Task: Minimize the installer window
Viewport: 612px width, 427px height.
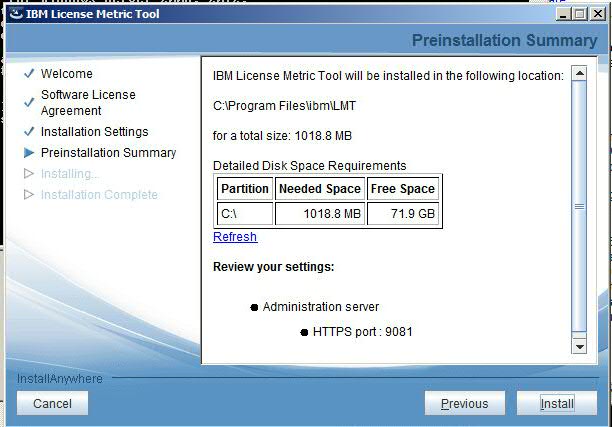Action: tap(561, 12)
